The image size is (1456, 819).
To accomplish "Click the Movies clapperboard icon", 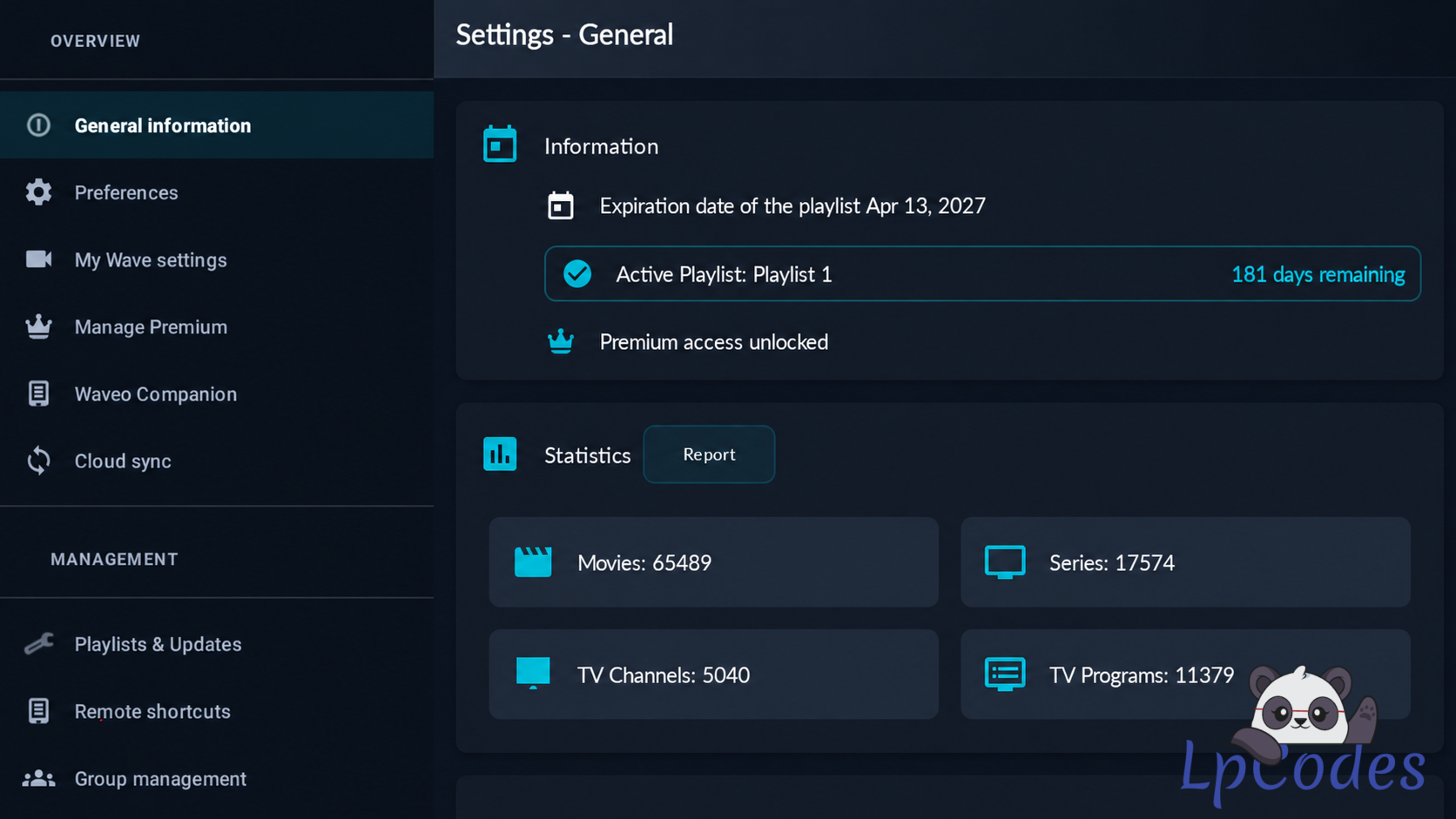I will point(533,562).
